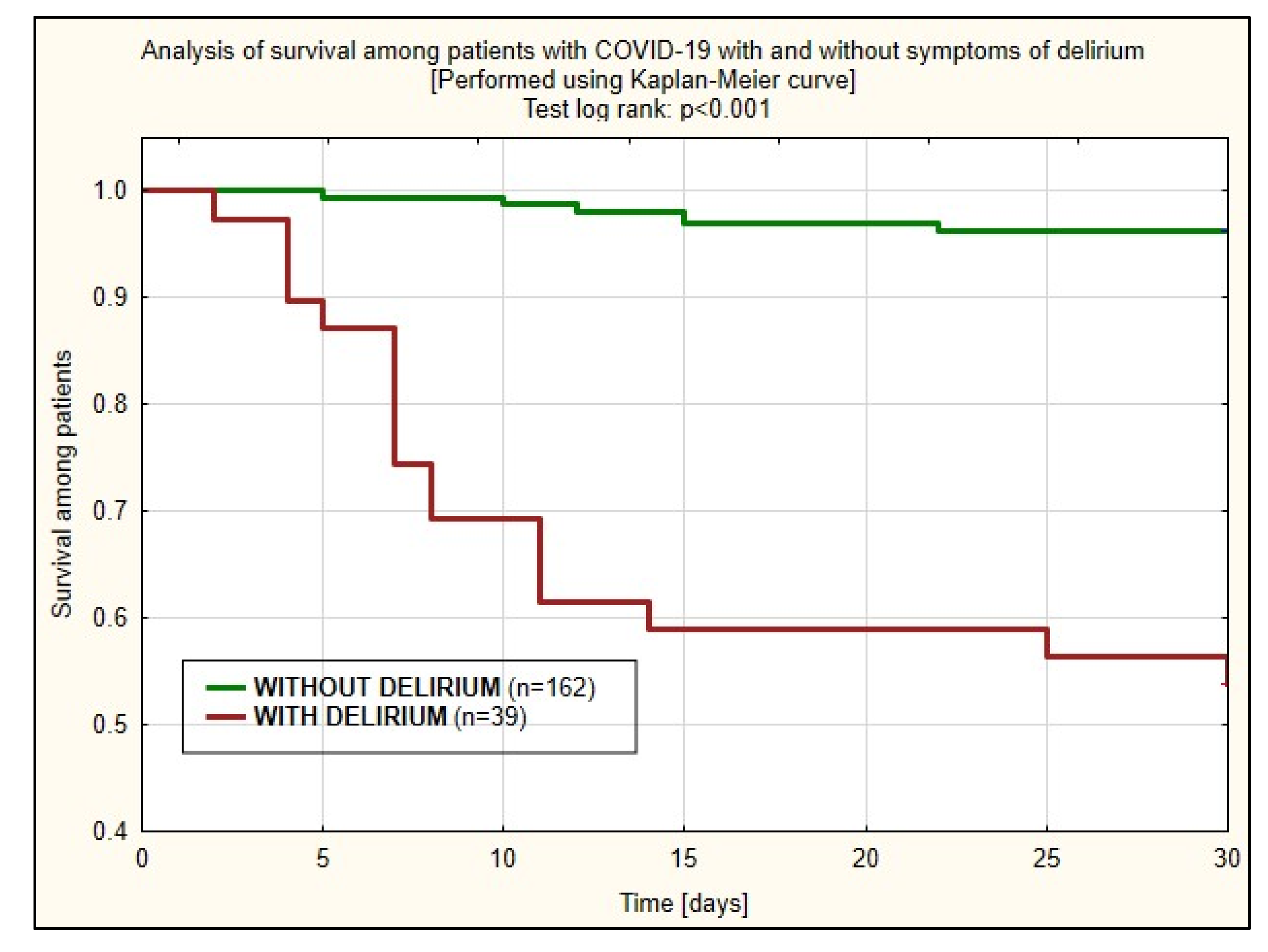Click the chart title mentioning COVID-19 survival

pos(642,51)
